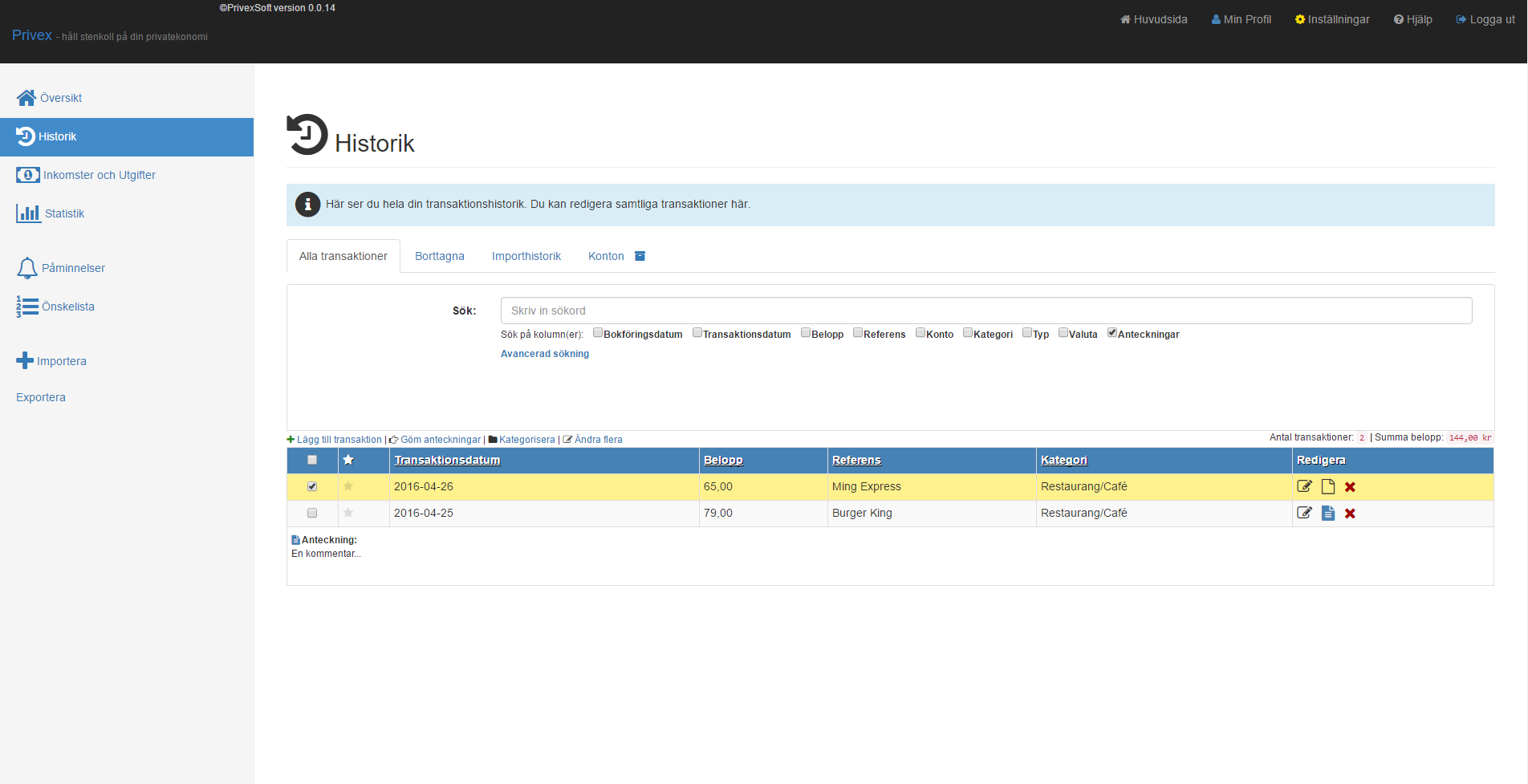Click Logga ut in the top bar
1528x784 pixels.
[1485, 19]
